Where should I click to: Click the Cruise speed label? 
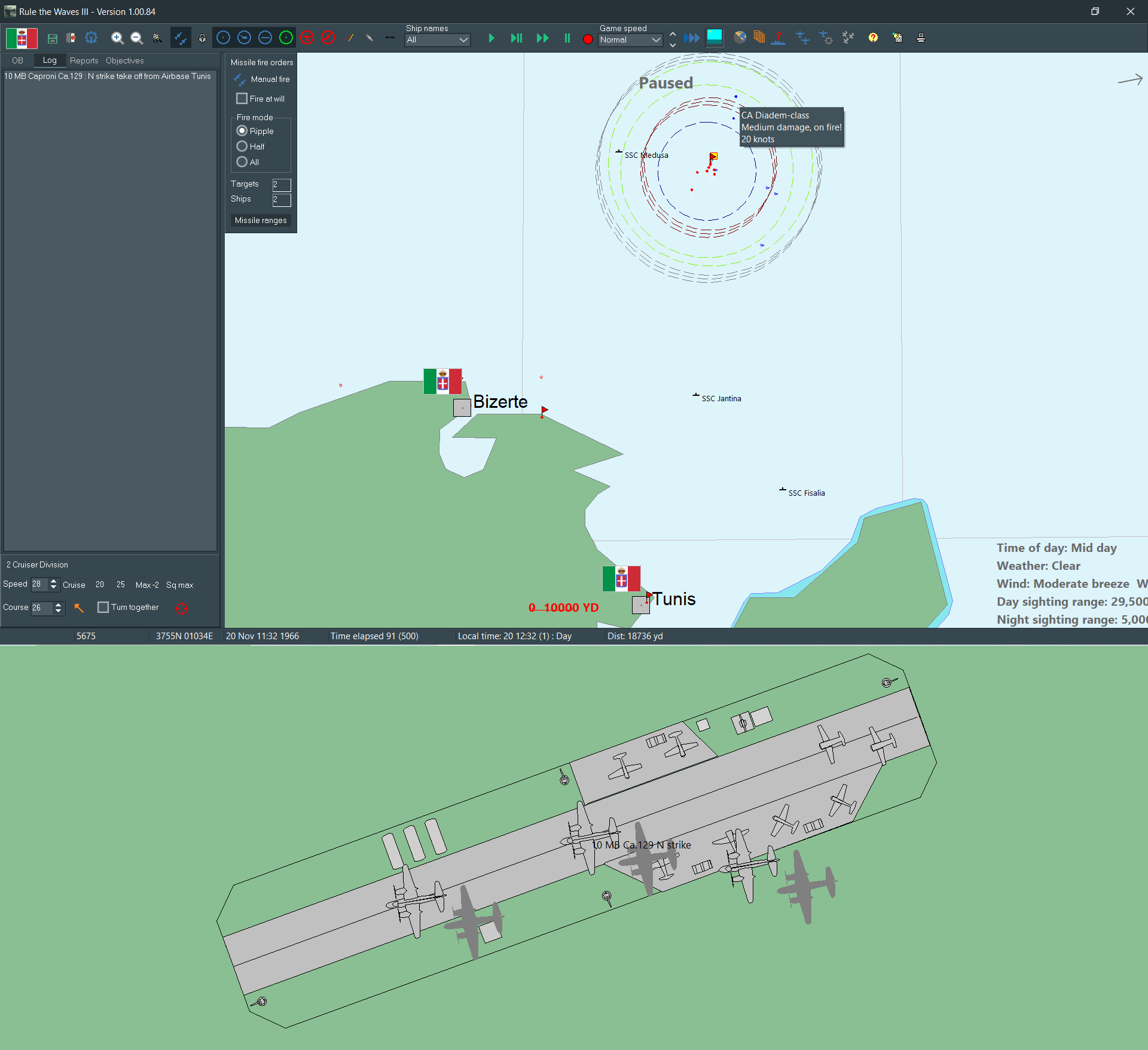click(74, 585)
